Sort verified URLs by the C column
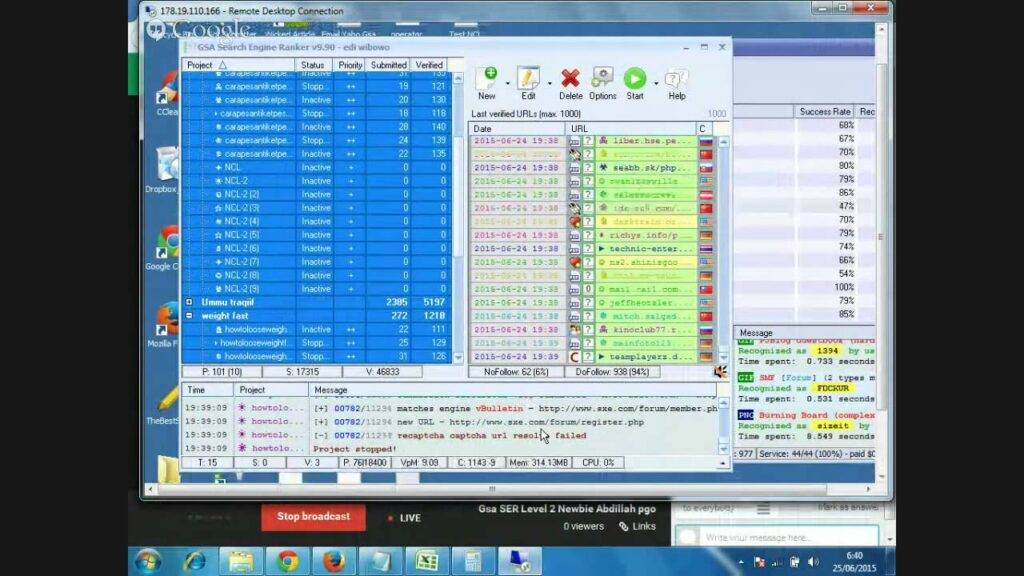This screenshot has height=576, width=1024. (705, 129)
